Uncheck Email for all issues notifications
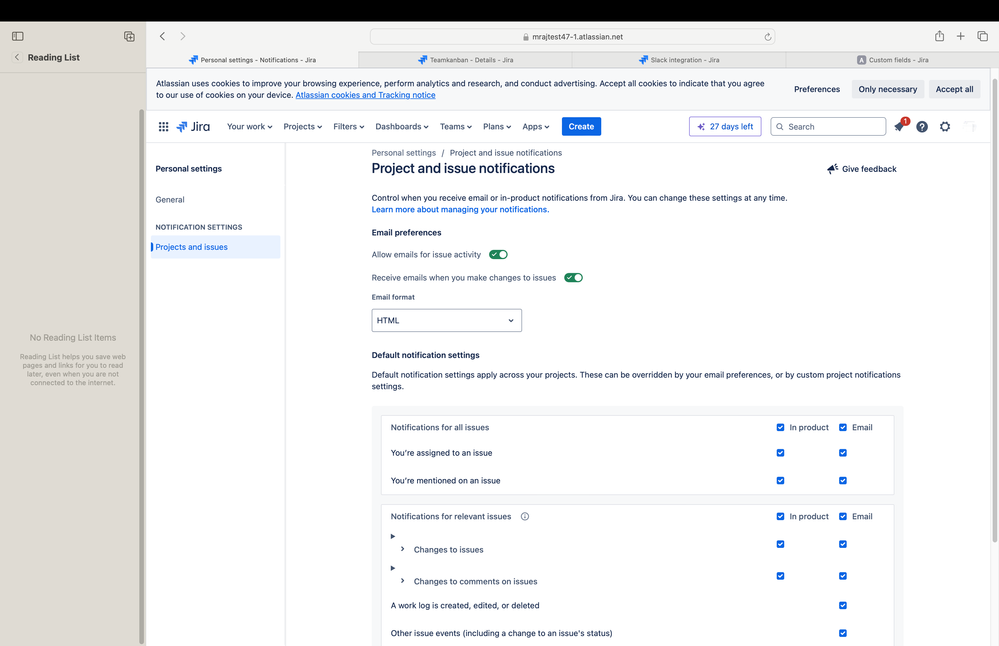Screen dimensions: 999x646 click(x=843, y=427)
